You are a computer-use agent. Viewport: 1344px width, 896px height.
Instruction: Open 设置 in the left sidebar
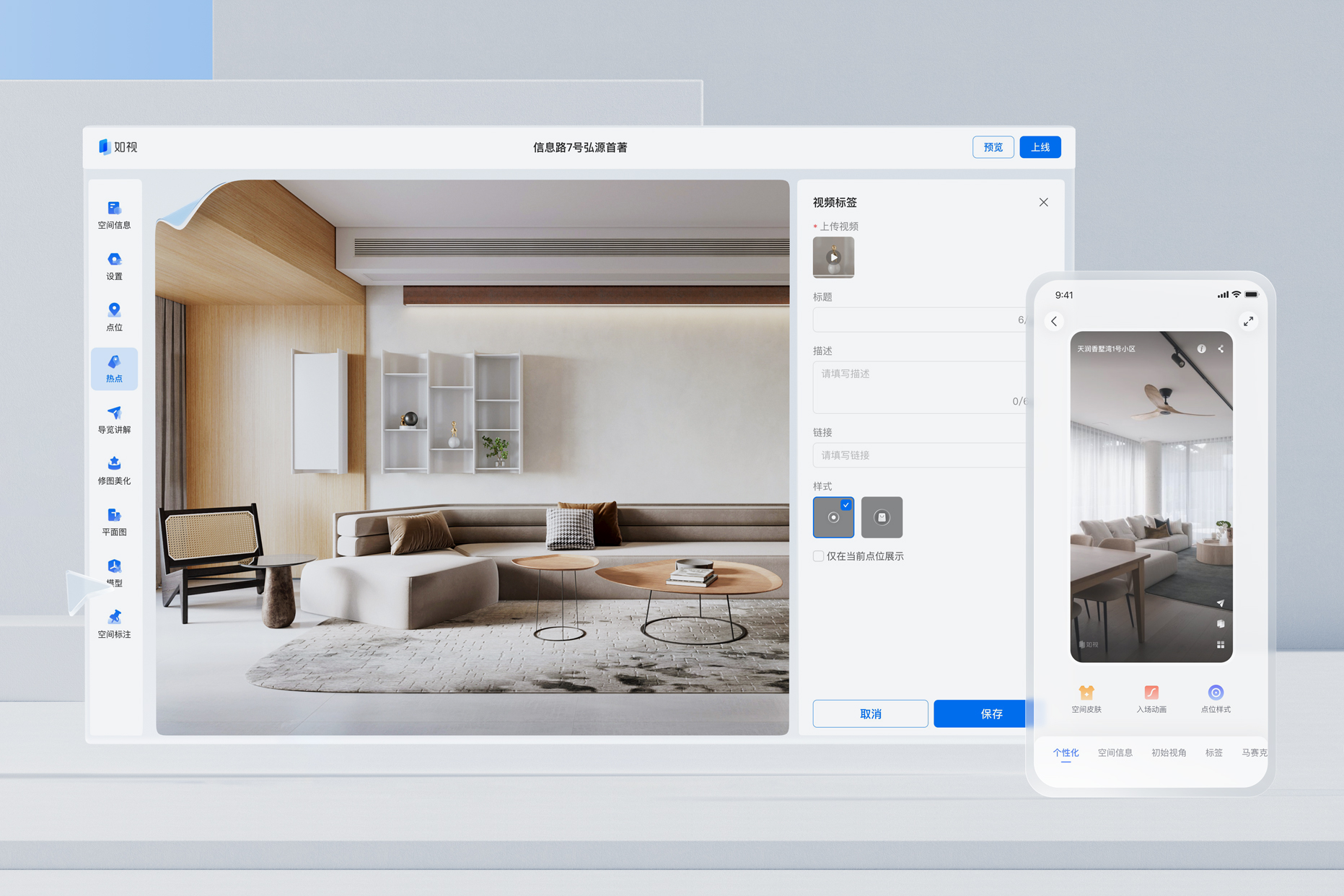114,266
